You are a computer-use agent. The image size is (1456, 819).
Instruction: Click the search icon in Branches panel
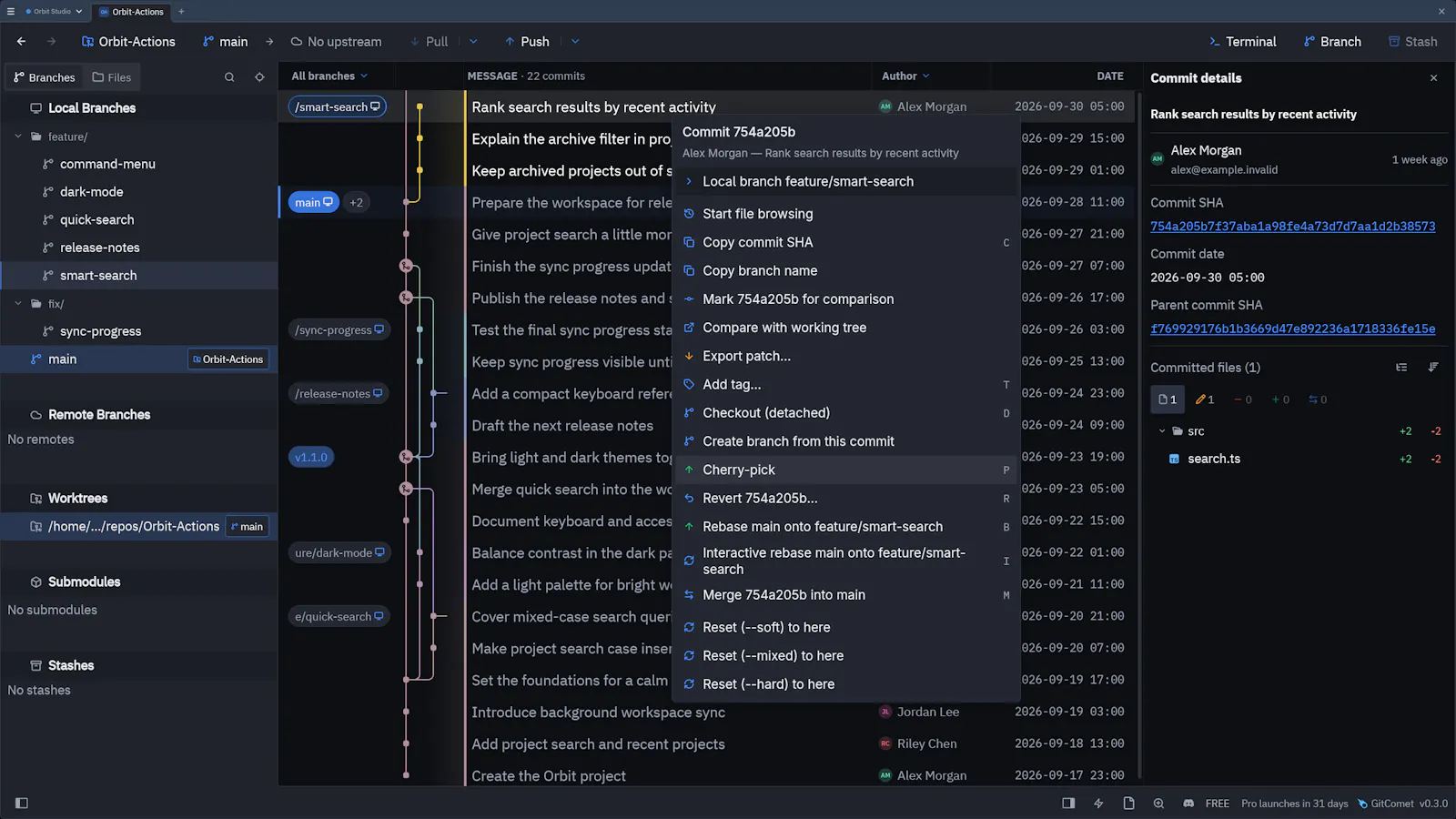229,77
